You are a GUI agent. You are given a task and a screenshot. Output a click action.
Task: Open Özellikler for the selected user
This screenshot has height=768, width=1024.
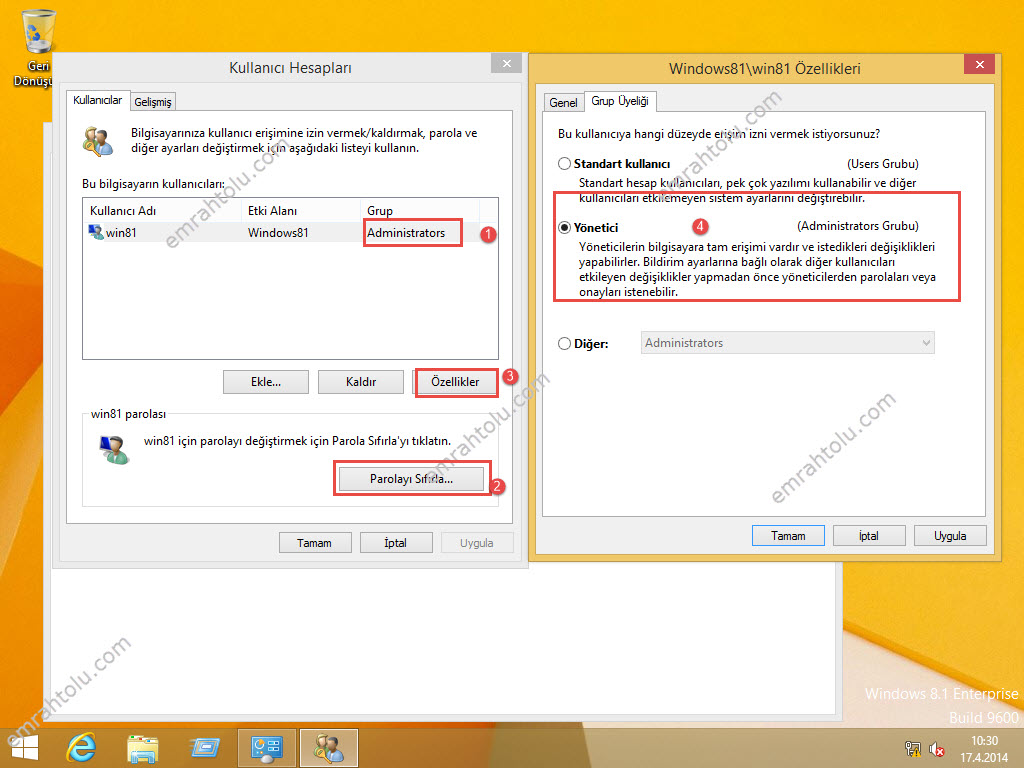coord(455,382)
